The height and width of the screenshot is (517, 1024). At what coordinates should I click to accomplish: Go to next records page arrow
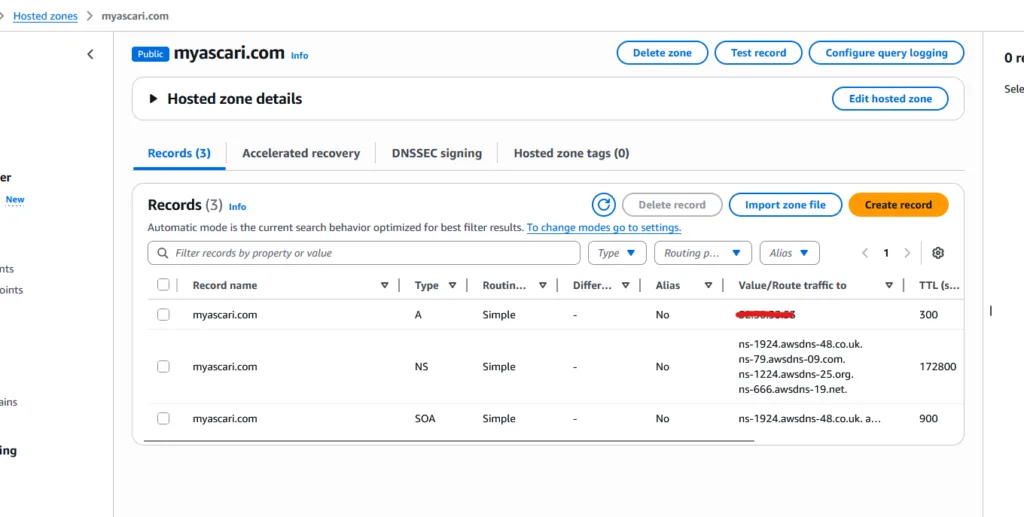(x=907, y=253)
